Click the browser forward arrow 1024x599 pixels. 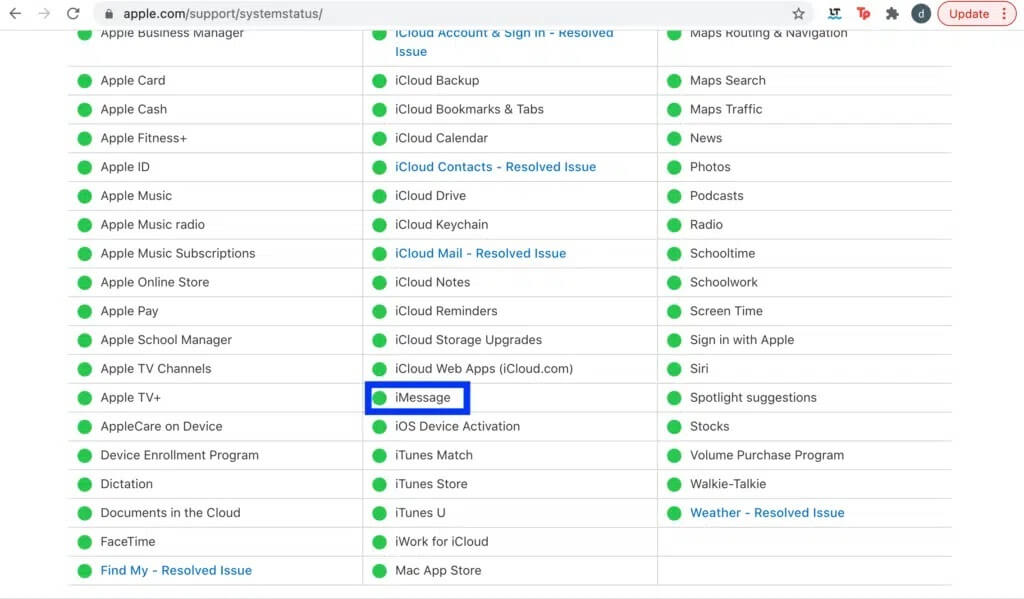44,13
